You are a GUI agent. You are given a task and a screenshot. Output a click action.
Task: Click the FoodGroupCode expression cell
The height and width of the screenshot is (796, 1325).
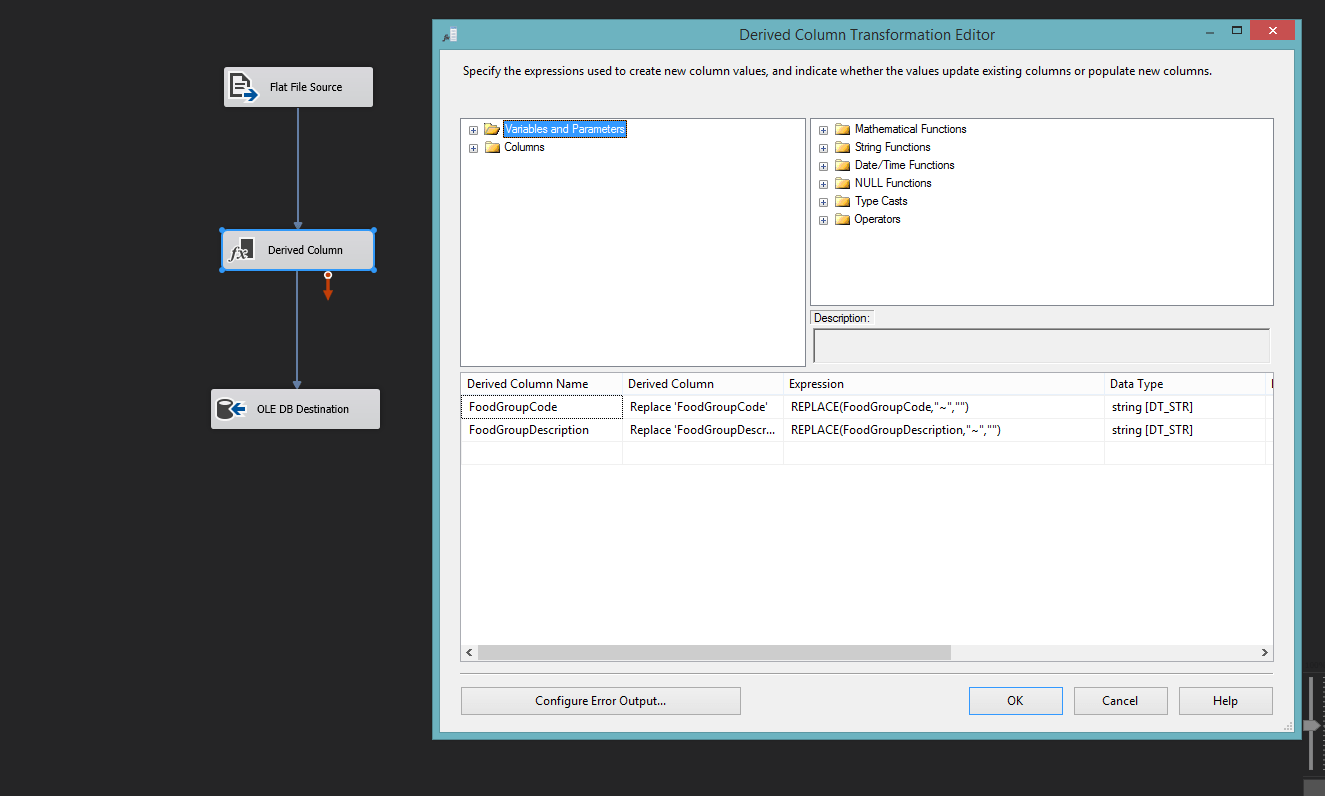point(943,407)
